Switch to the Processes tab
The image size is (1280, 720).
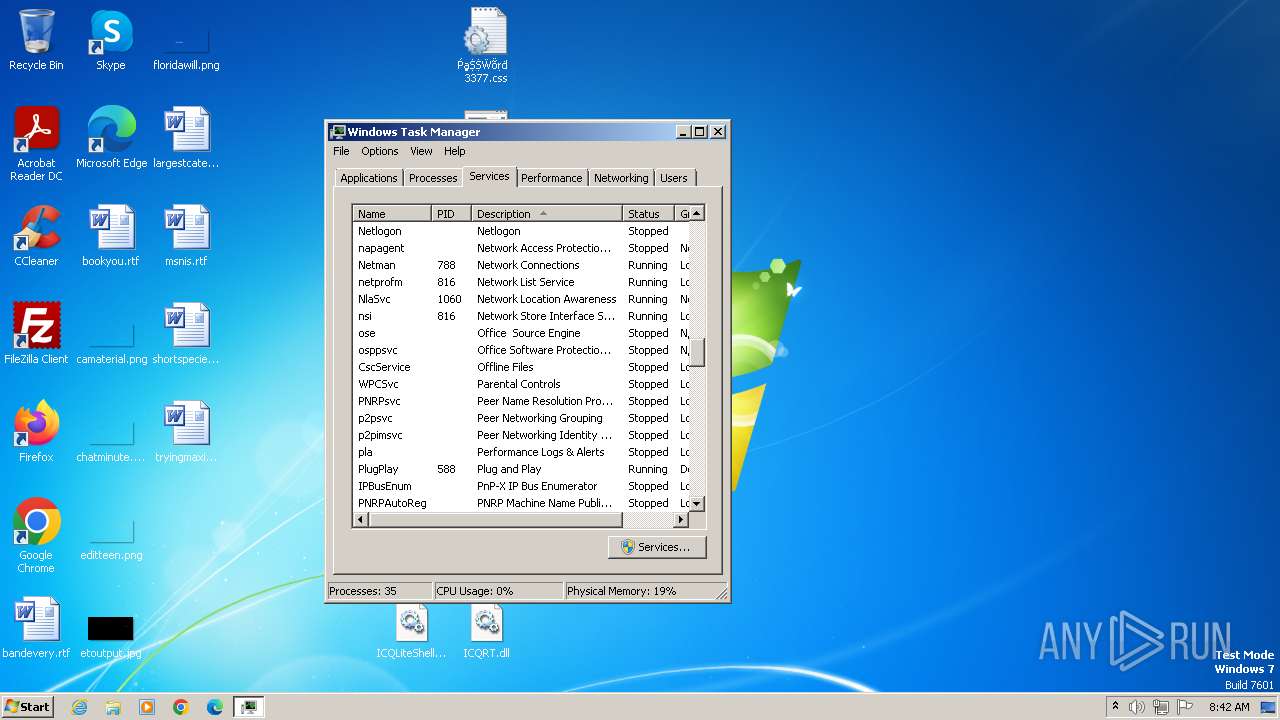point(433,178)
